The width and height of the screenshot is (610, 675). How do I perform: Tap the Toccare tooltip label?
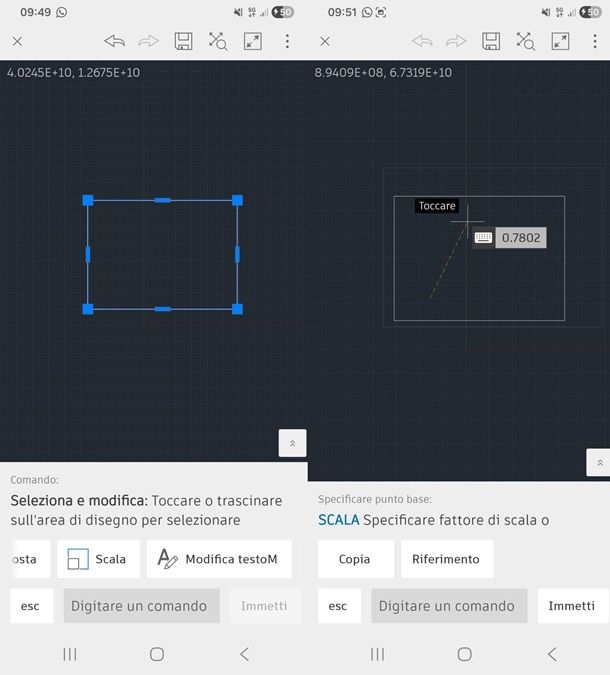(x=437, y=206)
